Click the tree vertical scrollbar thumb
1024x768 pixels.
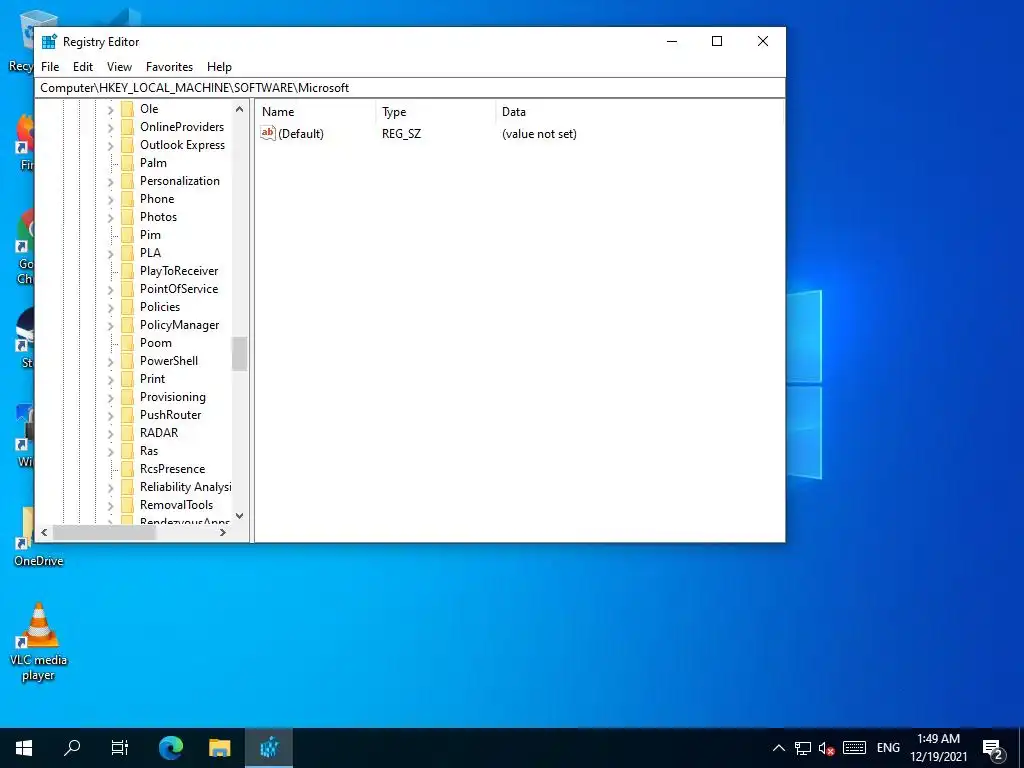coord(240,354)
